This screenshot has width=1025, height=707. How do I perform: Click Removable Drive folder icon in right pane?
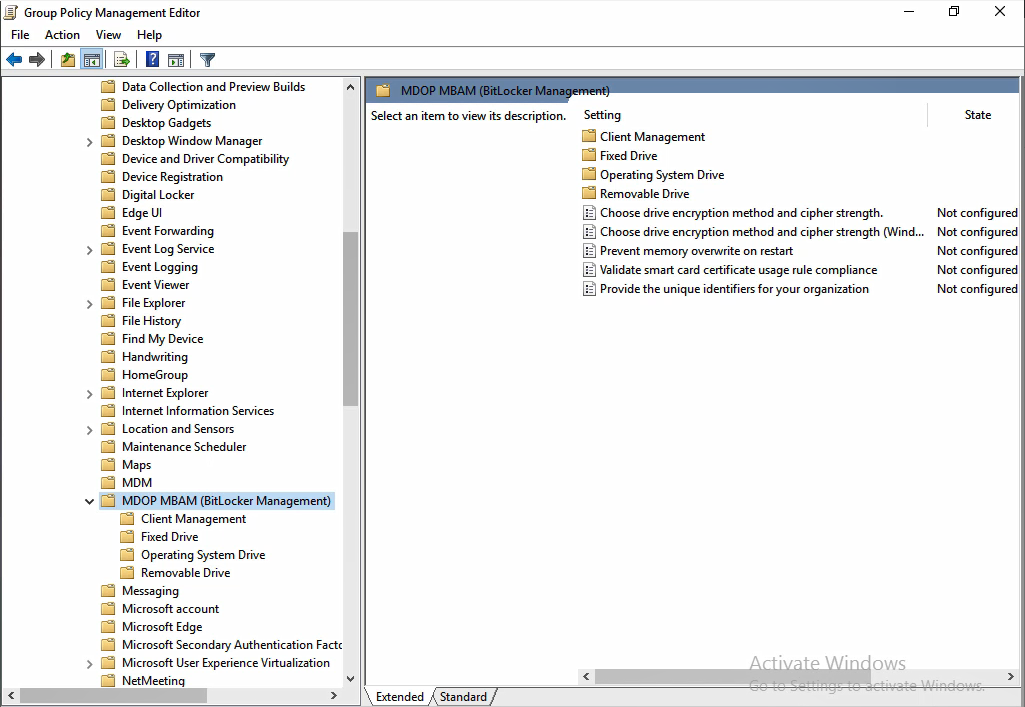pos(589,193)
